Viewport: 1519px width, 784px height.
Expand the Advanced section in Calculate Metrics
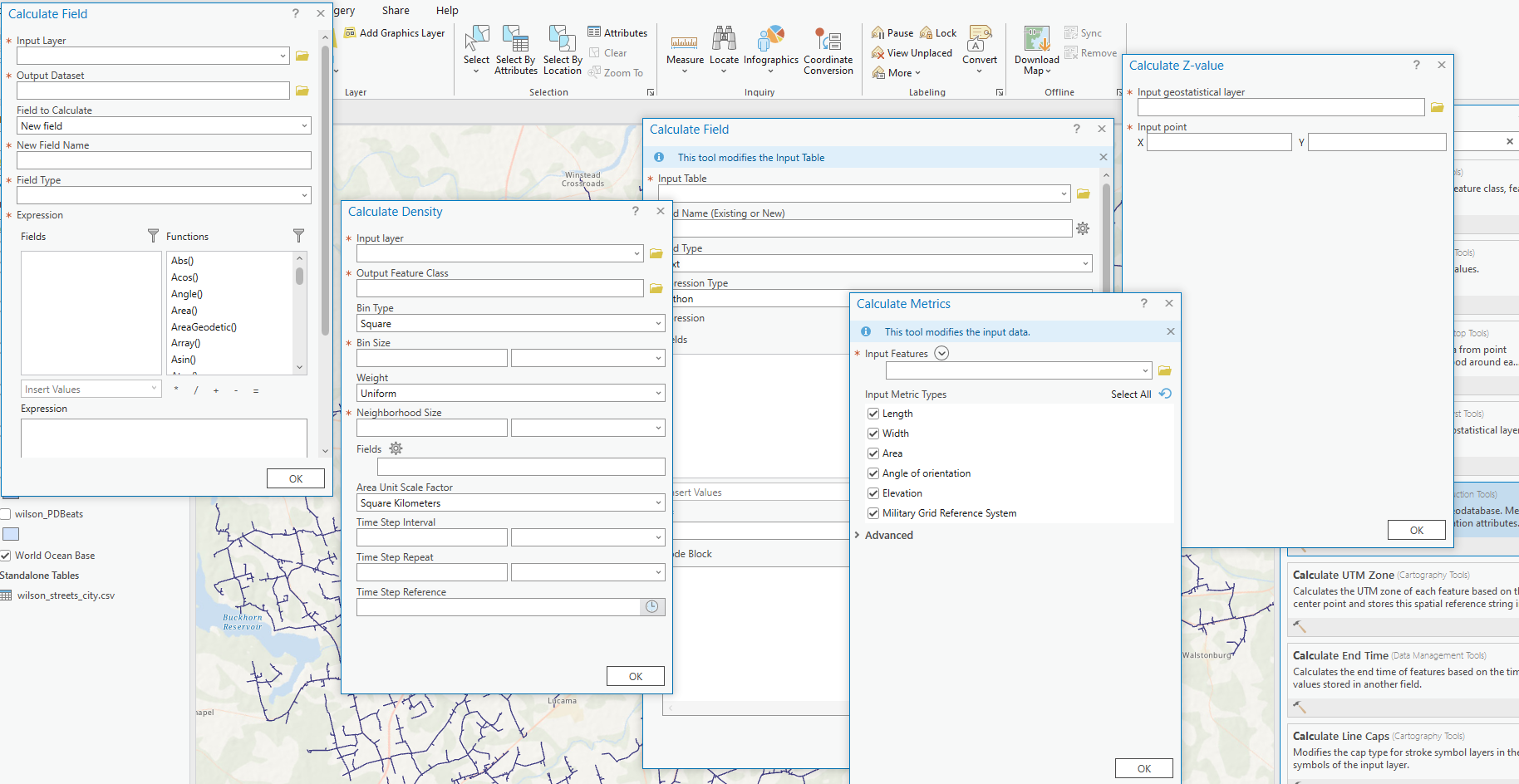(x=888, y=536)
